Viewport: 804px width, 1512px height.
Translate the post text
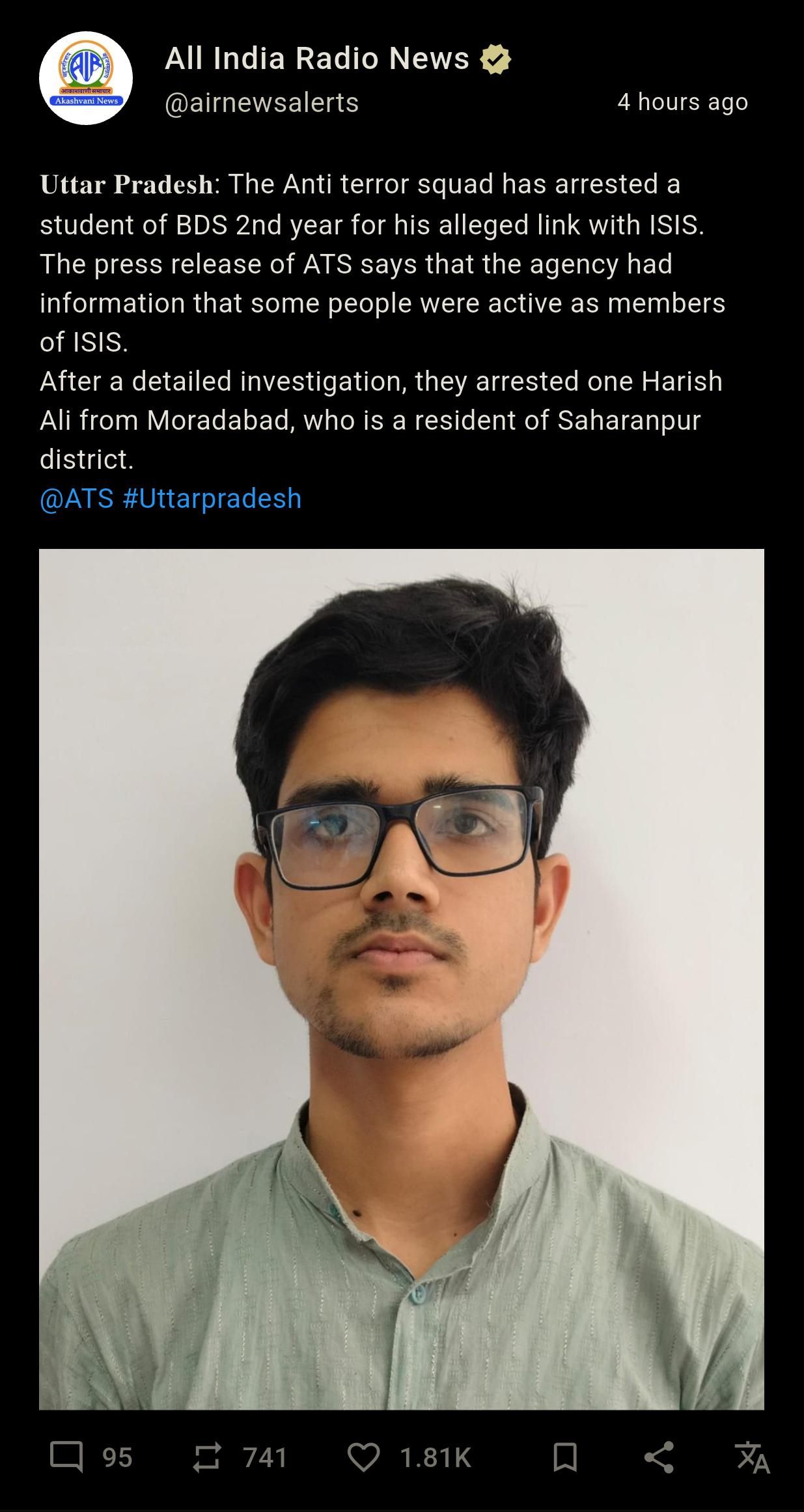click(753, 1457)
